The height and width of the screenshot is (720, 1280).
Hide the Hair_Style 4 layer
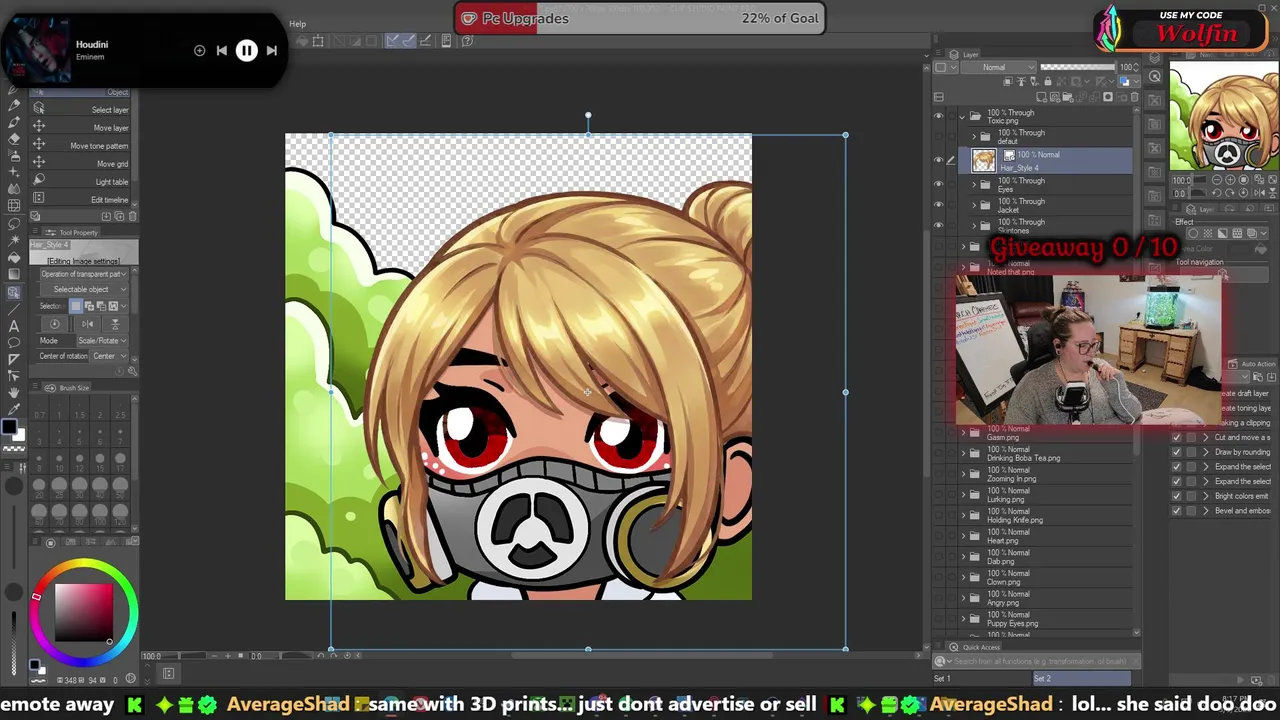click(x=938, y=160)
